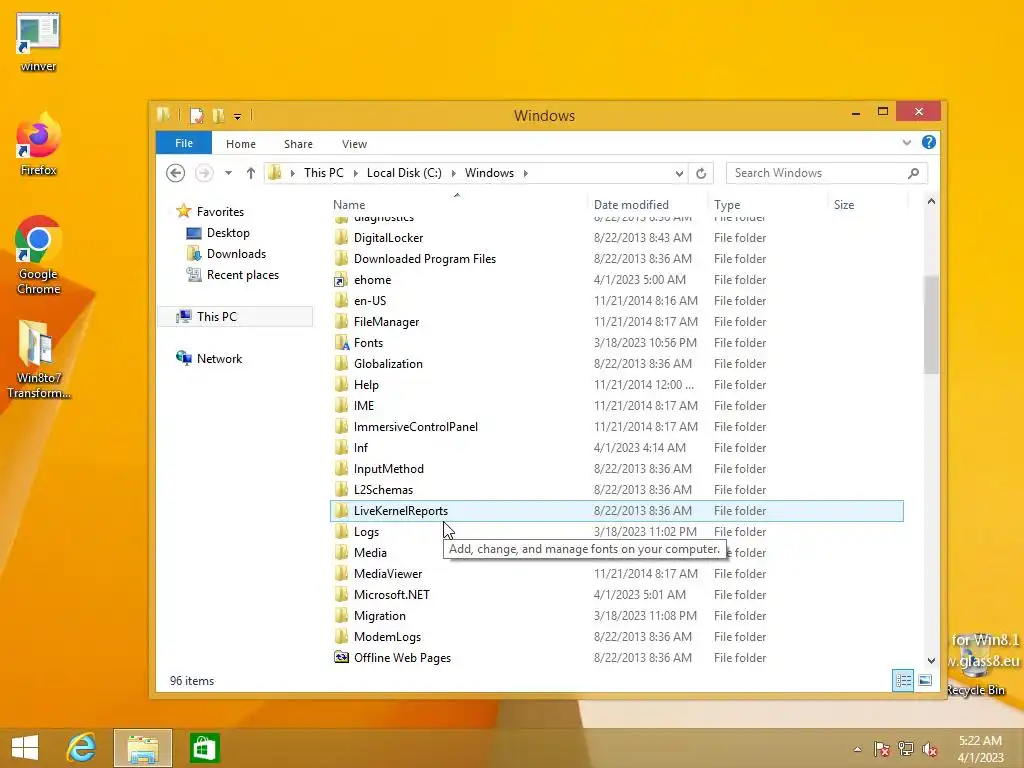Open Google Chrome desktop shortcut
Screen dimensions: 1024x768
[x=38, y=255]
